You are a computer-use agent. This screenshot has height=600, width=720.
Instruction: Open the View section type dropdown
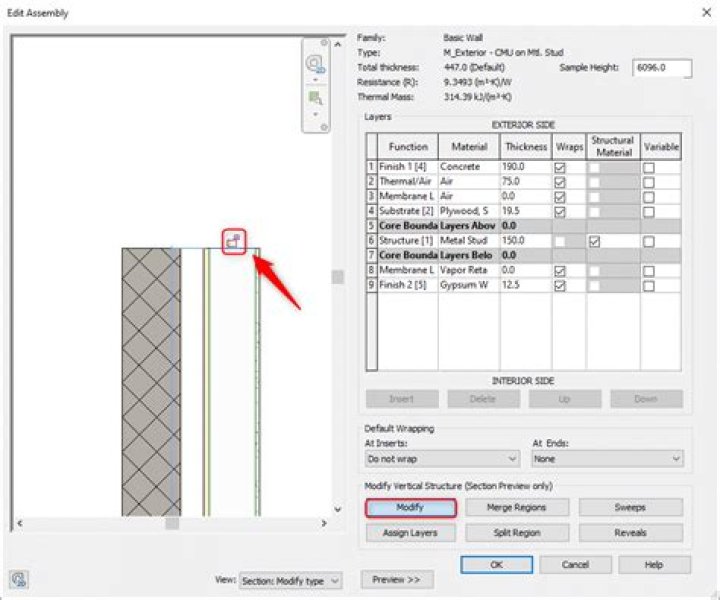pyautogui.click(x=291, y=581)
